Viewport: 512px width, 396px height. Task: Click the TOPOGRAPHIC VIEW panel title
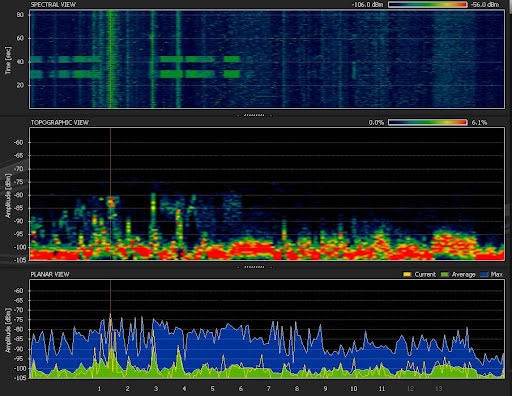click(60, 122)
